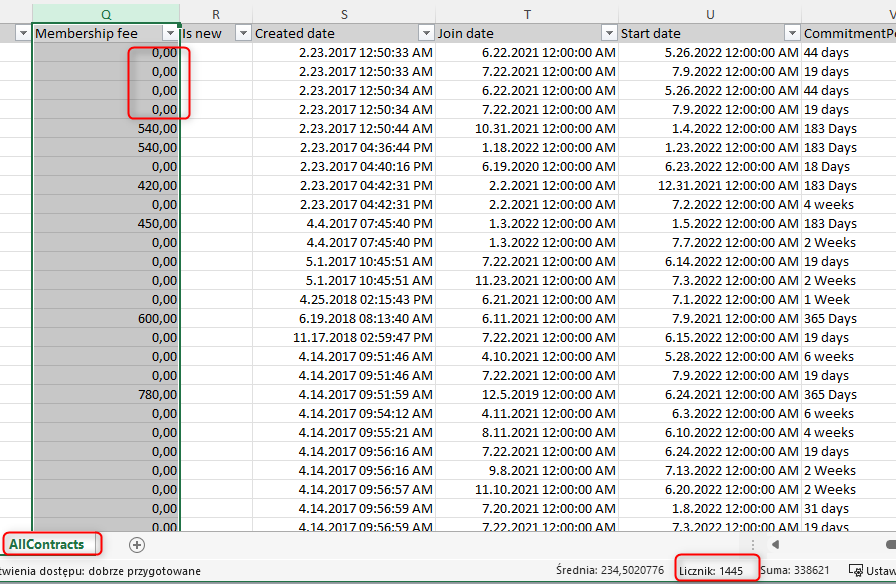Expand the Start date filter arrow

tap(791, 33)
